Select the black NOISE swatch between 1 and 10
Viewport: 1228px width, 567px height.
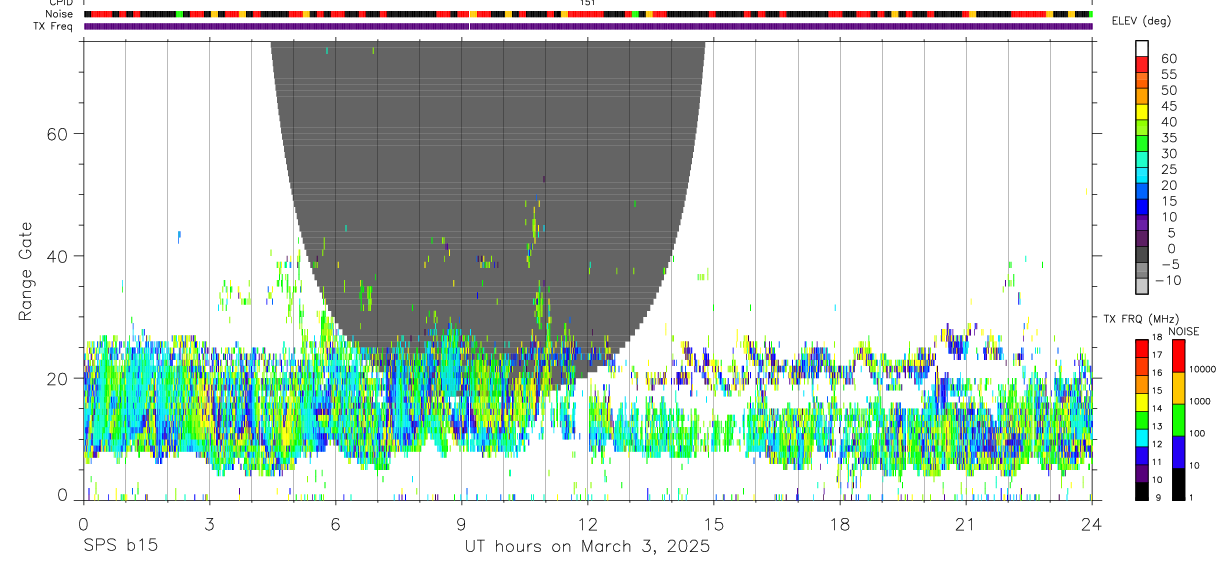point(1179,483)
